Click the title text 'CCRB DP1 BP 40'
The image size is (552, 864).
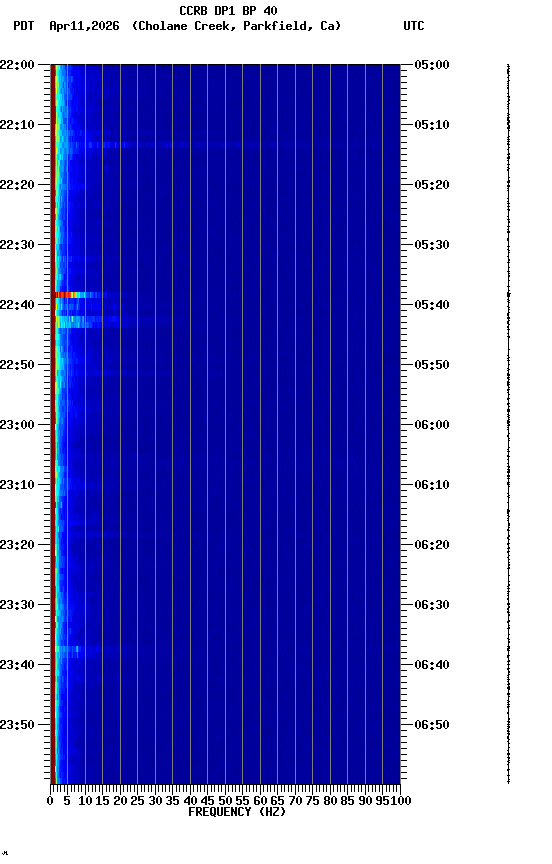click(228, 10)
